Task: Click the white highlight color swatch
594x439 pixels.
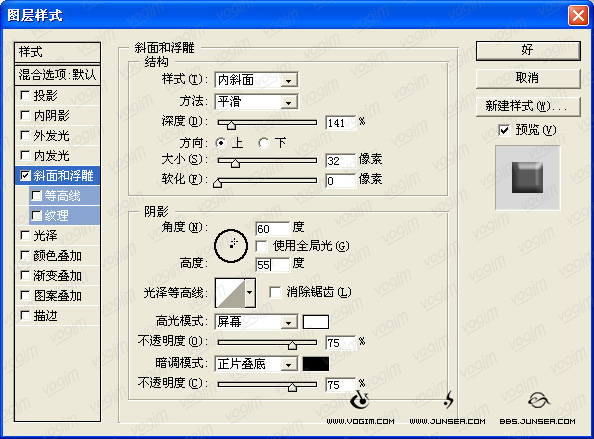Action: coord(316,322)
